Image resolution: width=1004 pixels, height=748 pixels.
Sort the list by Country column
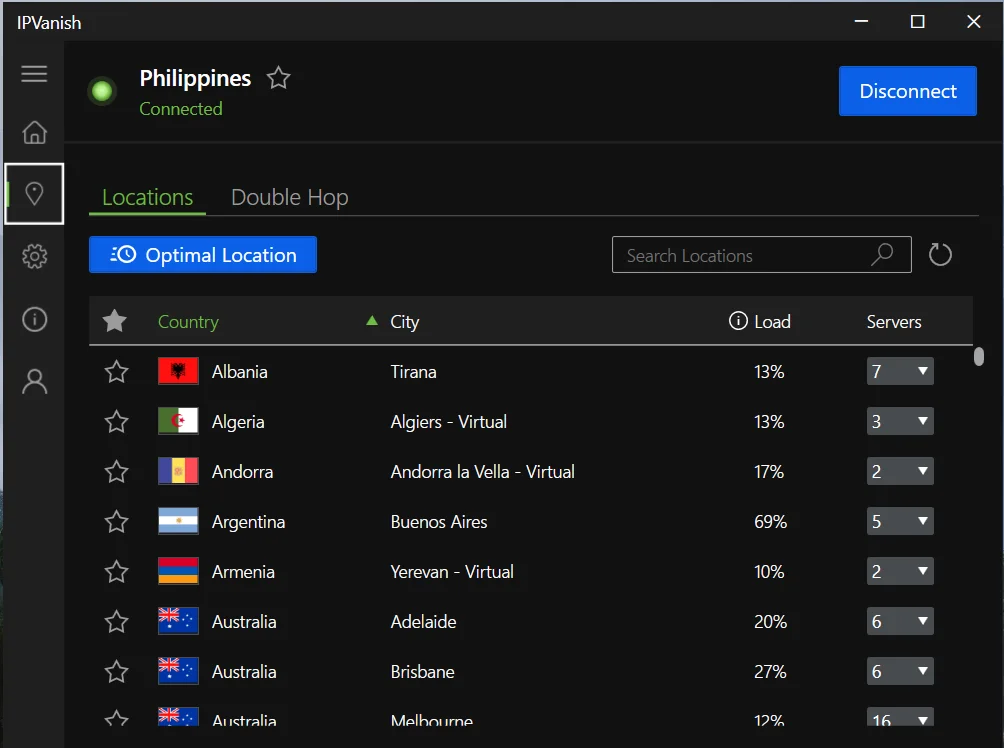click(188, 321)
